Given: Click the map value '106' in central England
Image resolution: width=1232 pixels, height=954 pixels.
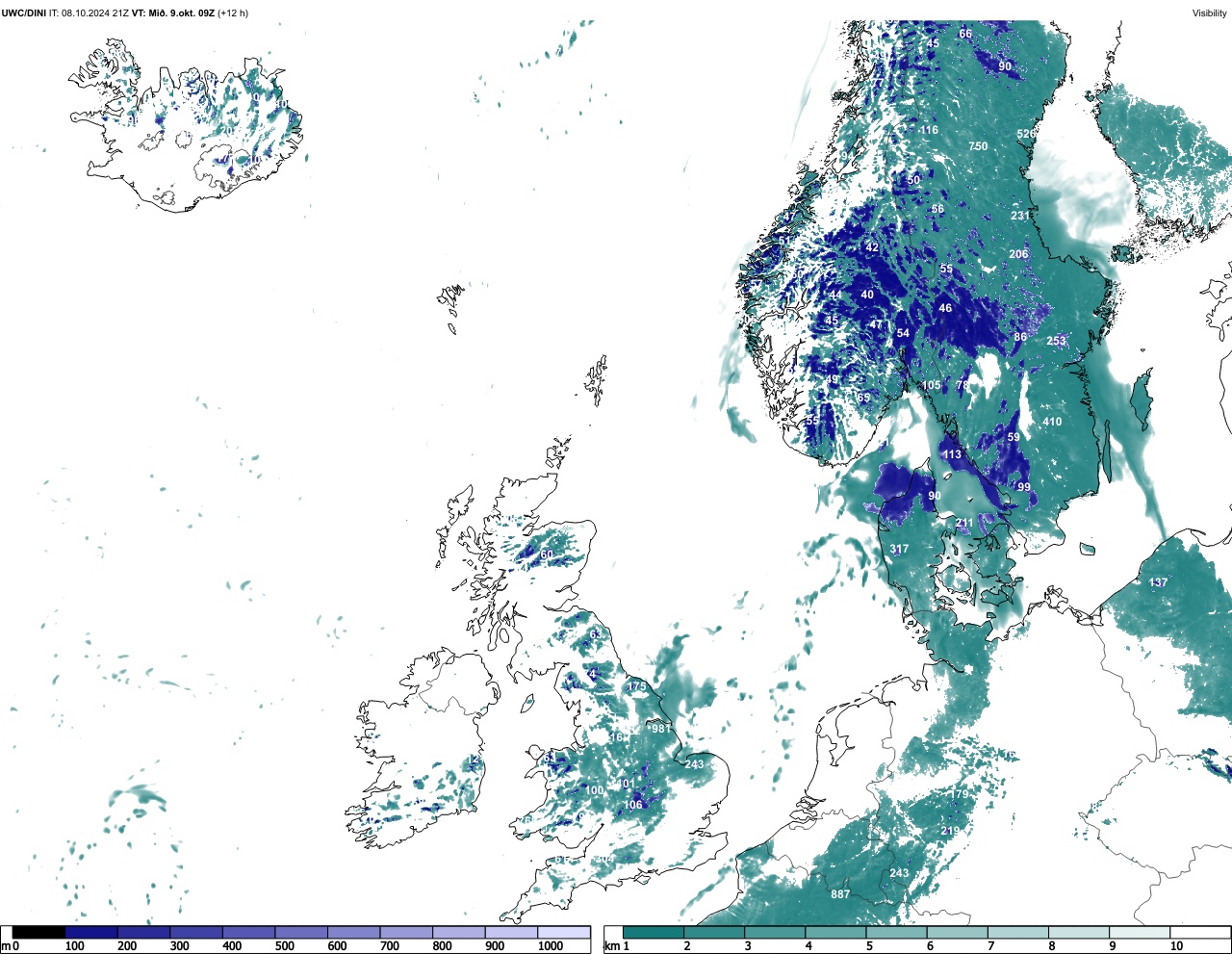Looking at the screenshot, I should (632, 805).
